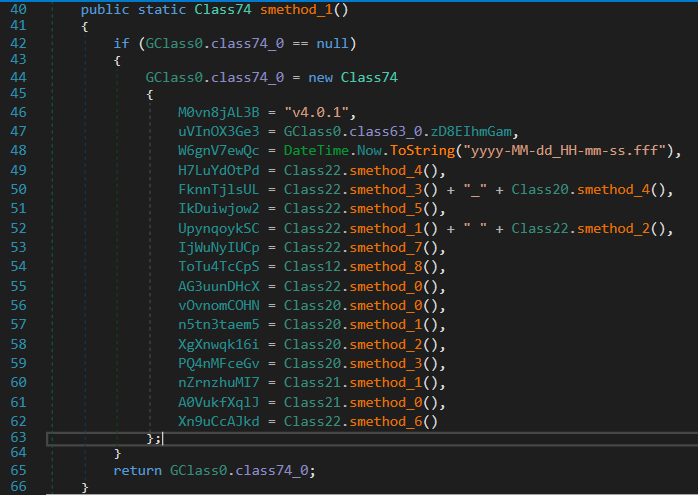Click the n5tn3taem5 property name
The height and width of the screenshot is (495, 698).
point(219,325)
